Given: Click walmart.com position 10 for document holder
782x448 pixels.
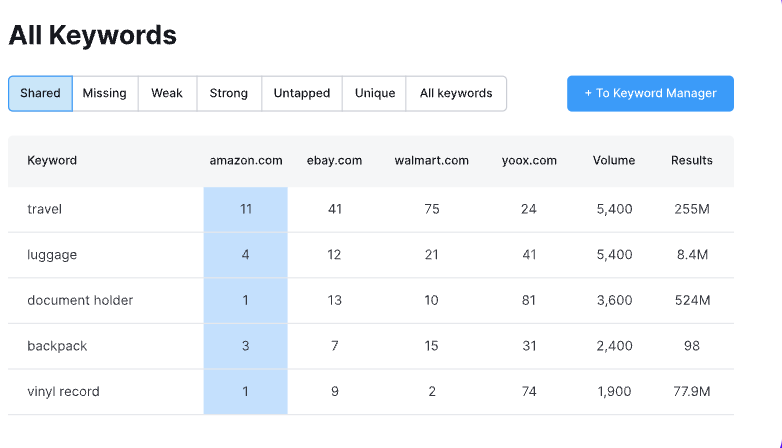Looking at the screenshot, I should point(431,300).
